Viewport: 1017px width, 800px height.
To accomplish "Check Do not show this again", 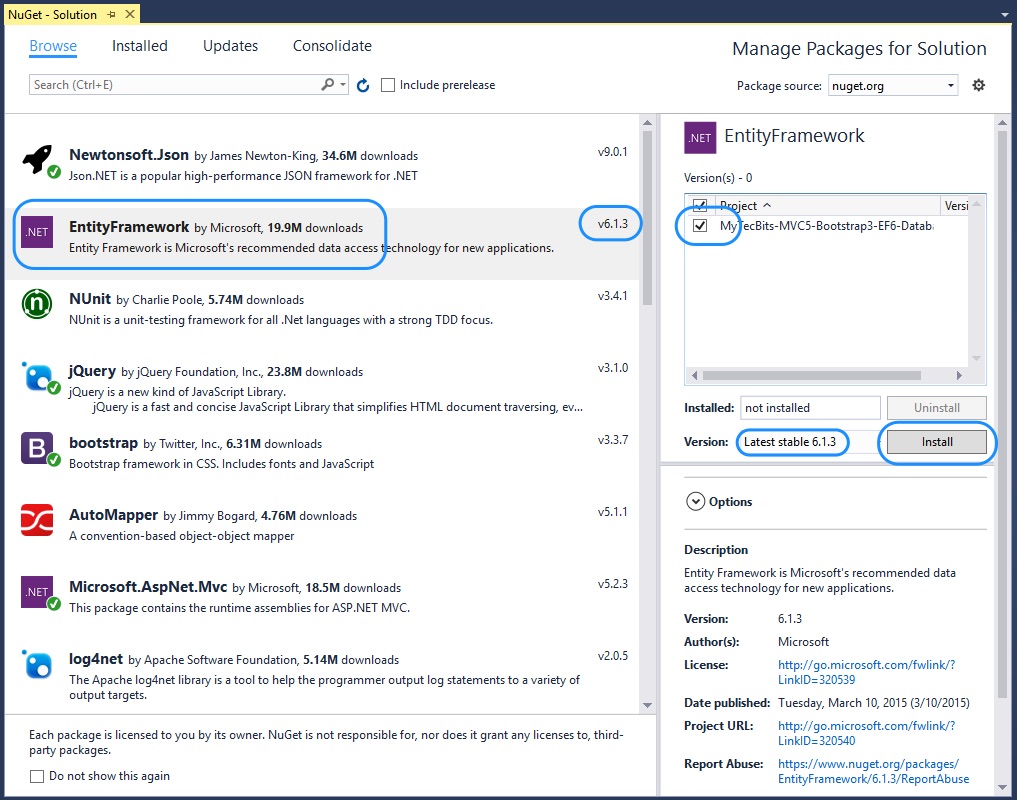I will click(37, 776).
